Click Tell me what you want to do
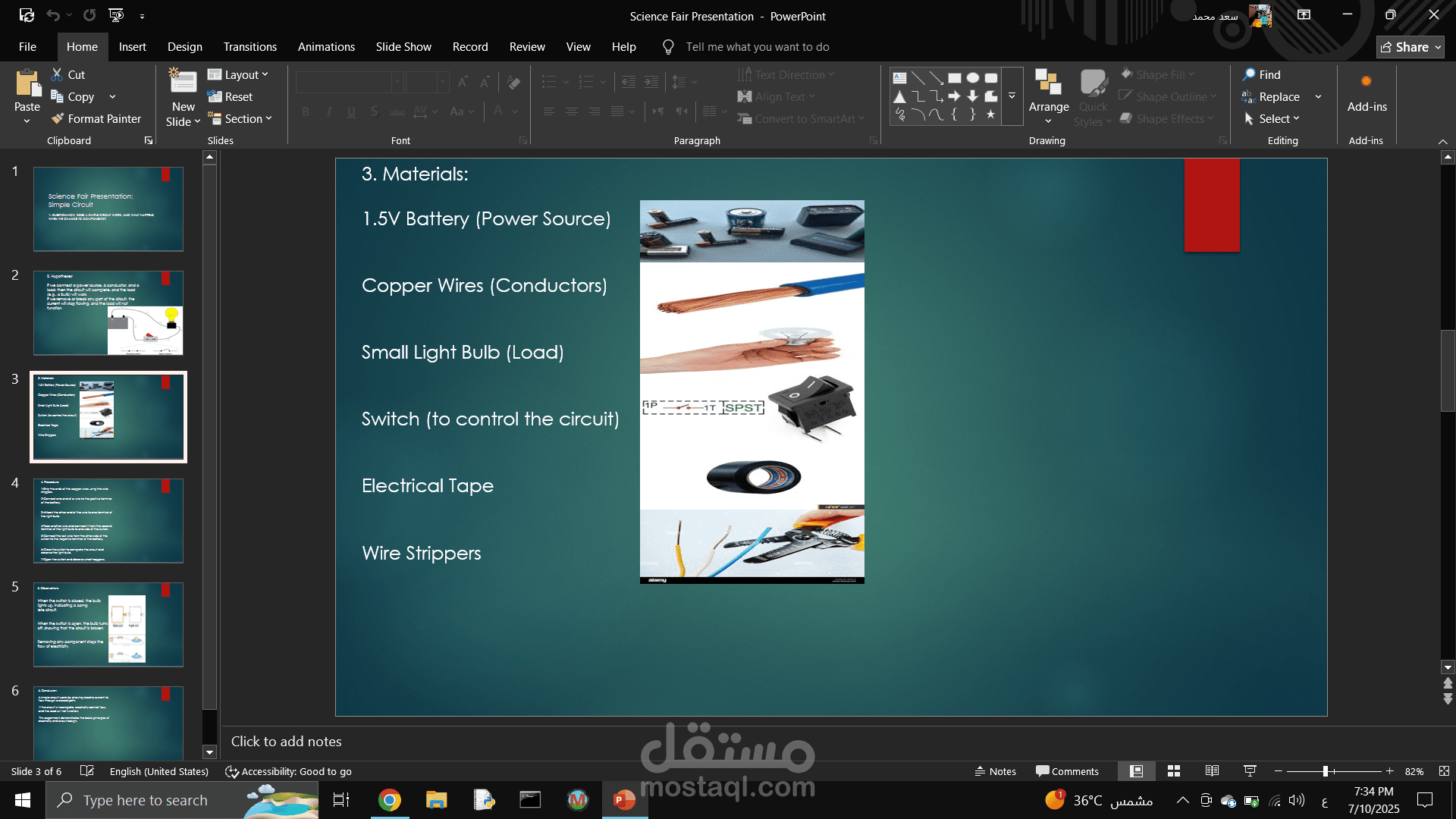Viewport: 1456px width, 819px height. 758,47
